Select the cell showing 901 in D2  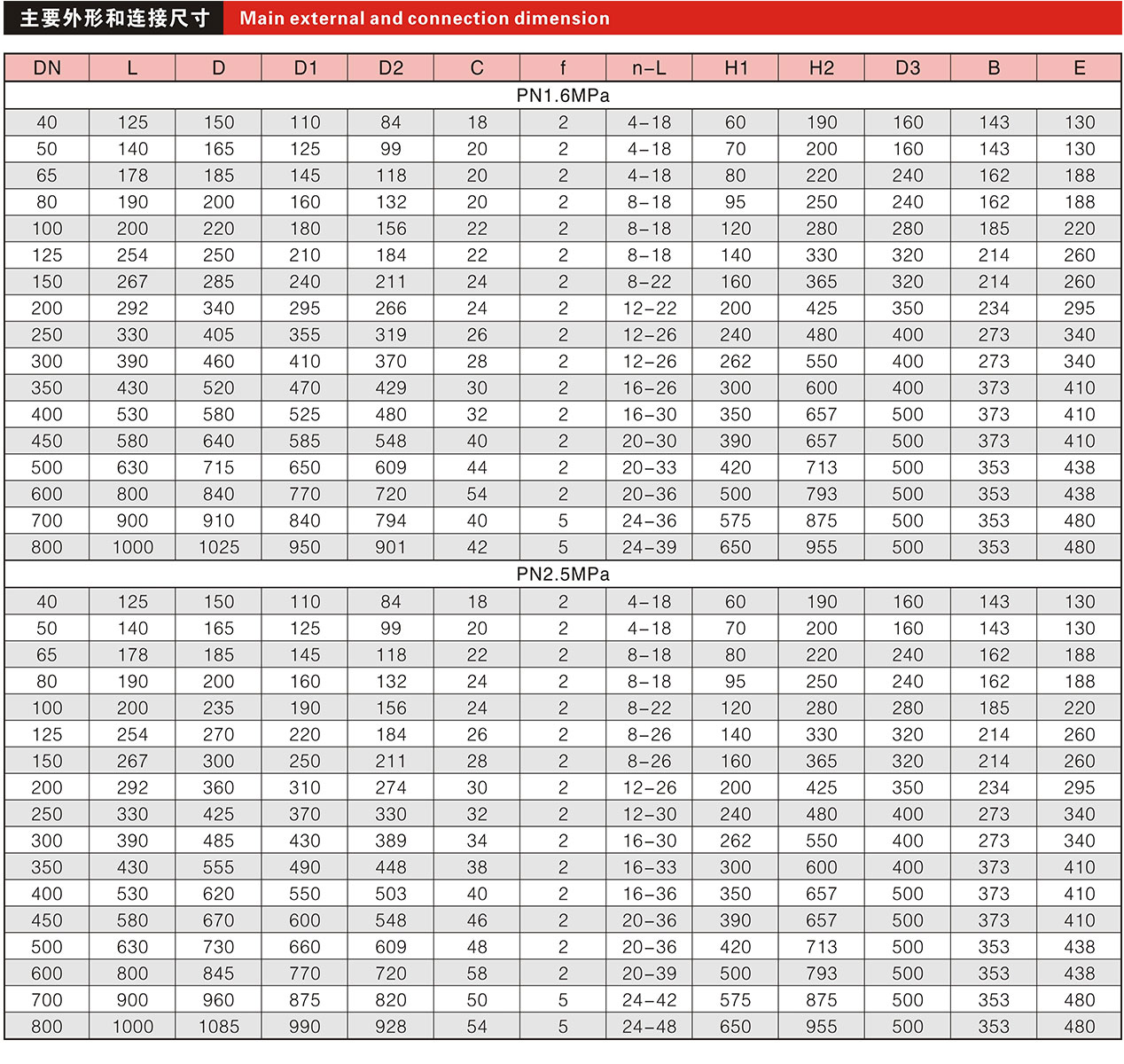coord(391,548)
